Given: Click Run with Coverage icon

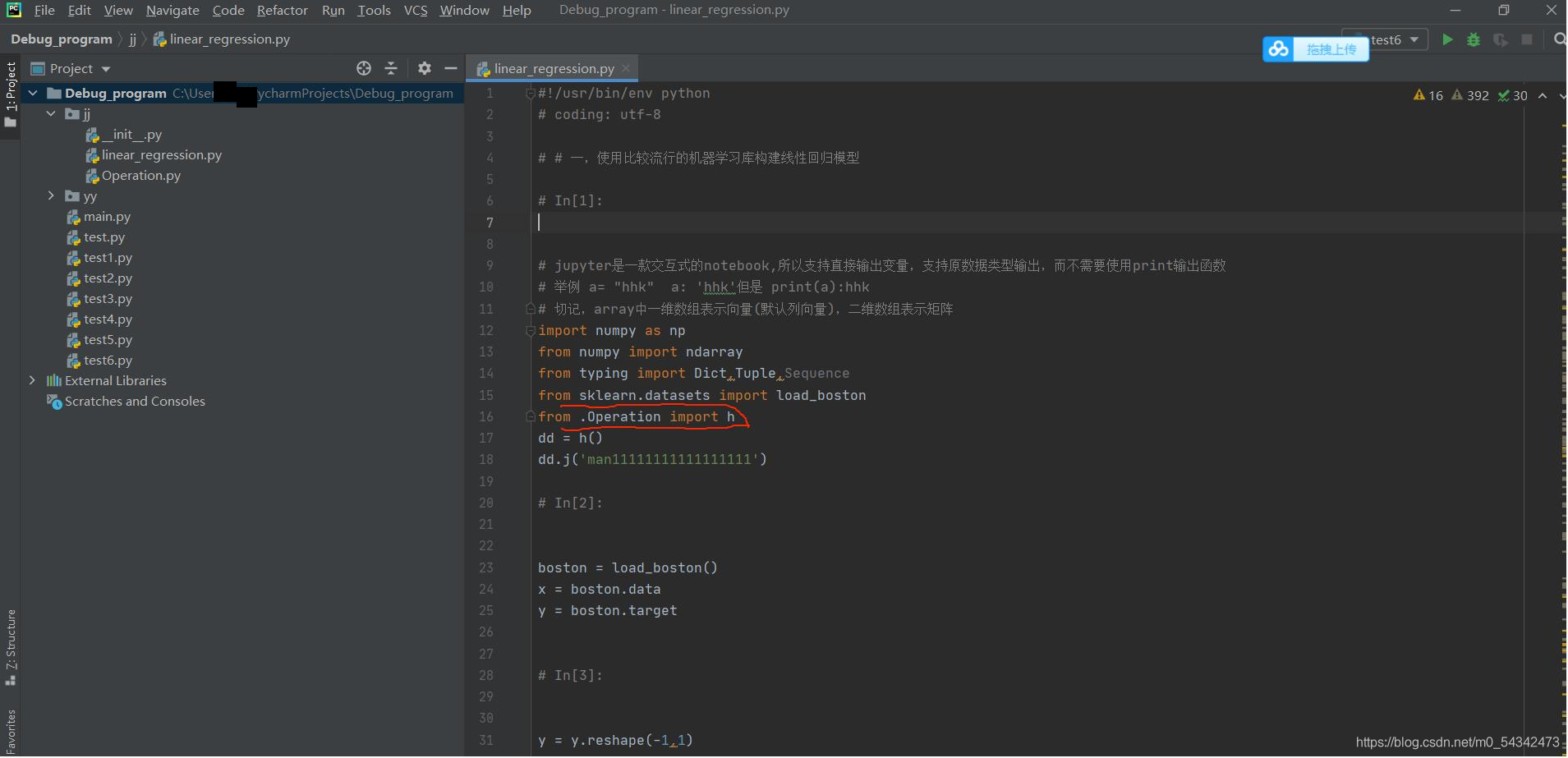Looking at the screenshot, I should pyautogui.click(x=1500, y=39).
